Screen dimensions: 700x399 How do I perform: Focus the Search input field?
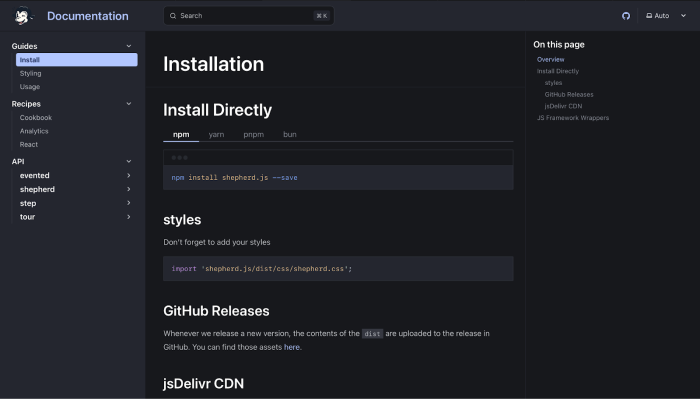point(249,16)
